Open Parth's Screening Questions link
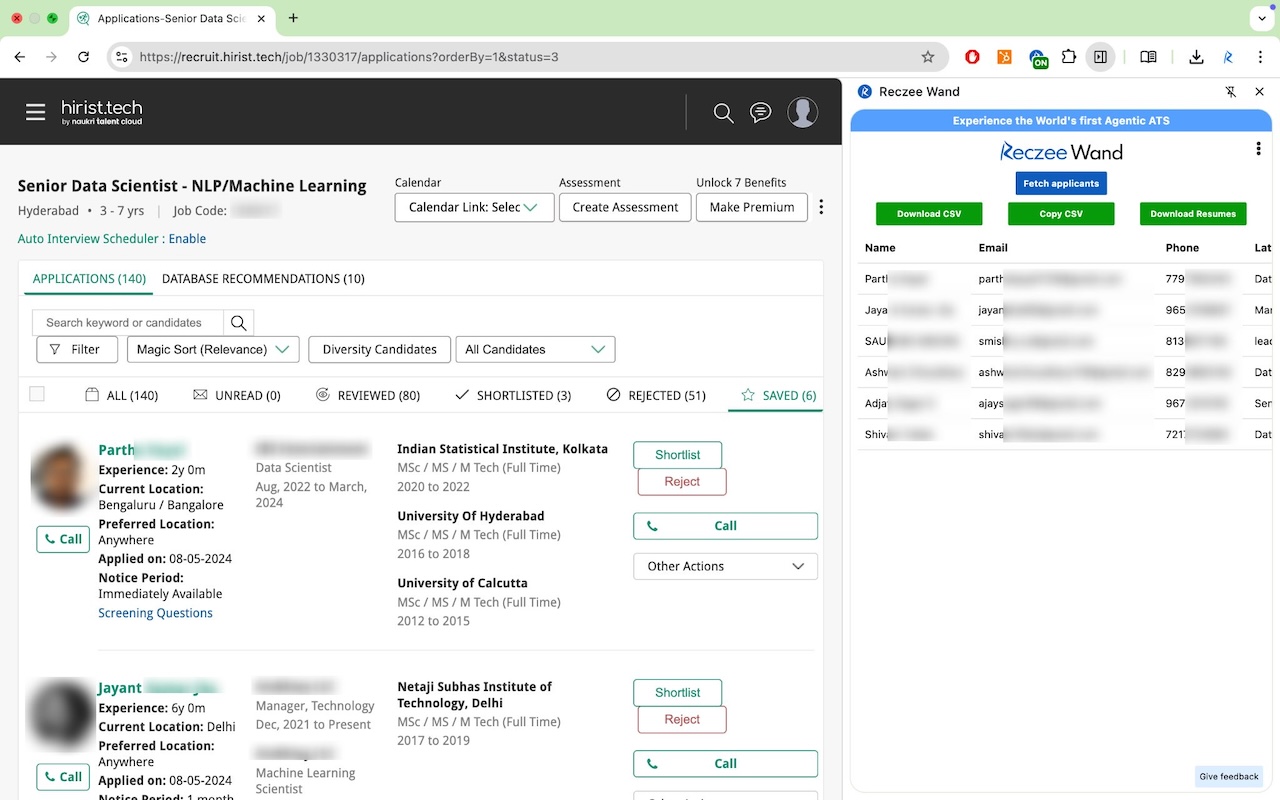This screenshot has width=1280, height=800. coord(155,613)
